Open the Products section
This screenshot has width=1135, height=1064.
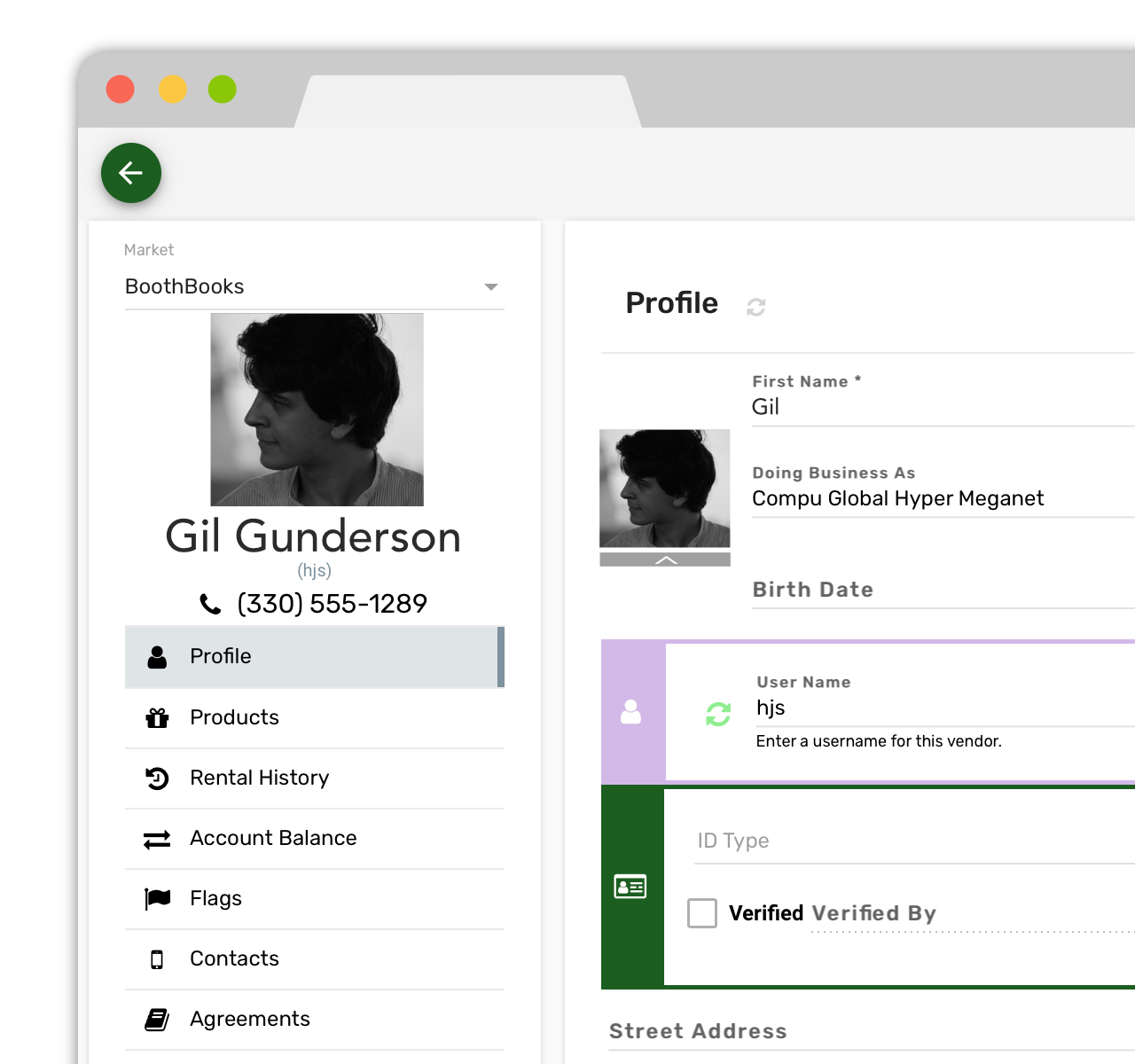tap(315, 717)
